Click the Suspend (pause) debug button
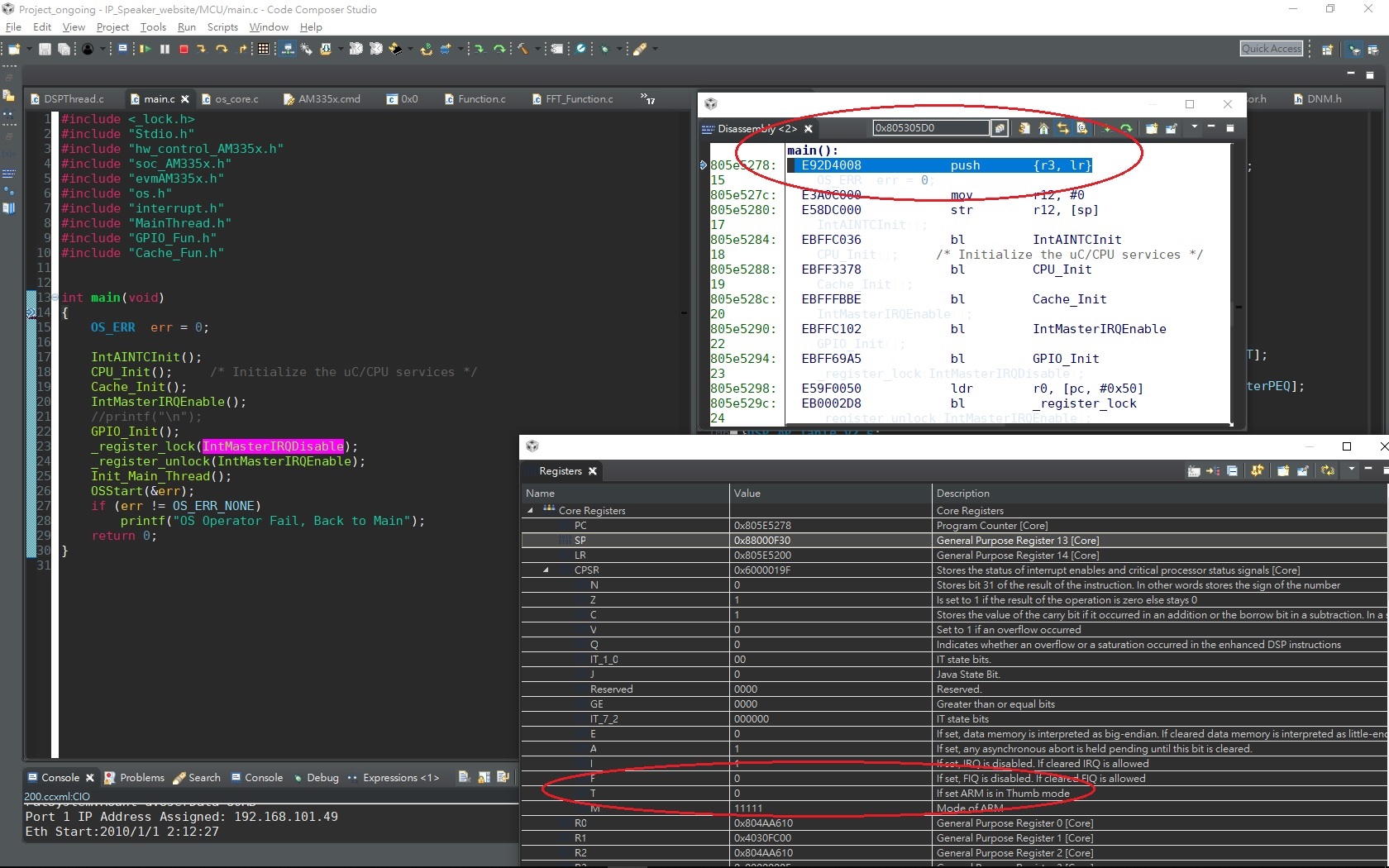Image resolution: width=1389 pixels, height=868 pixels. (x=165, y=50)
